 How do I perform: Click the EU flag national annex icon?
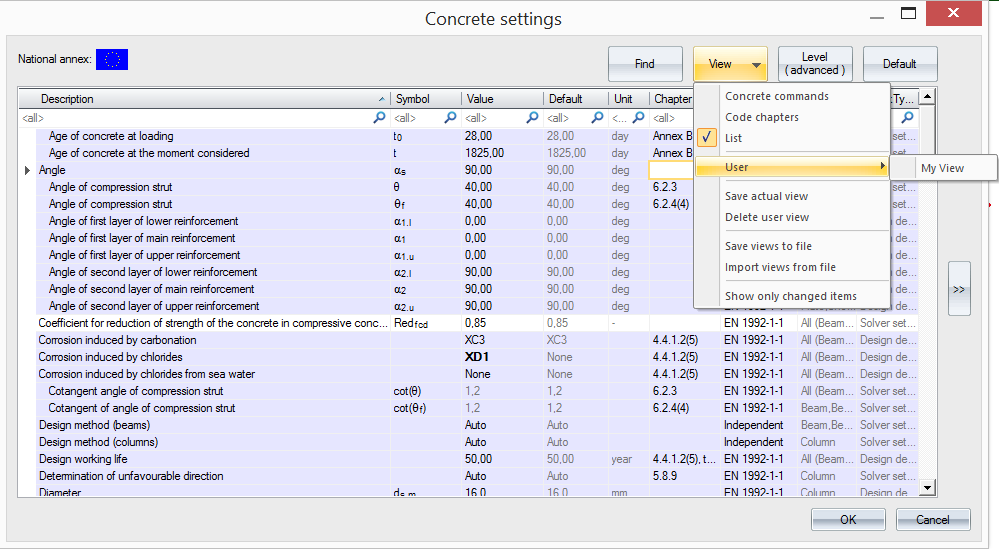coord(112,60)
